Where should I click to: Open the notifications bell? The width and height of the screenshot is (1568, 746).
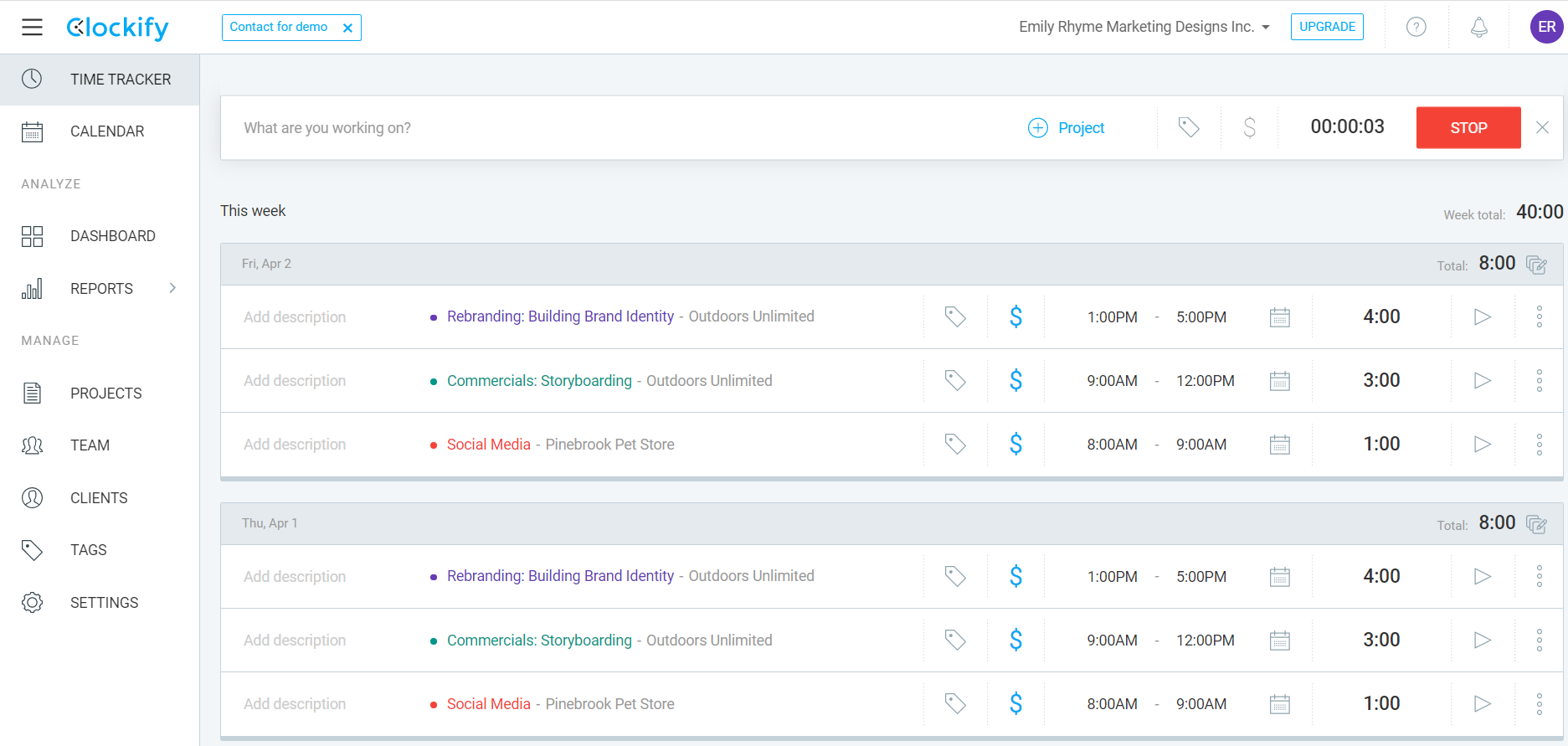[x=1479, y=27]
